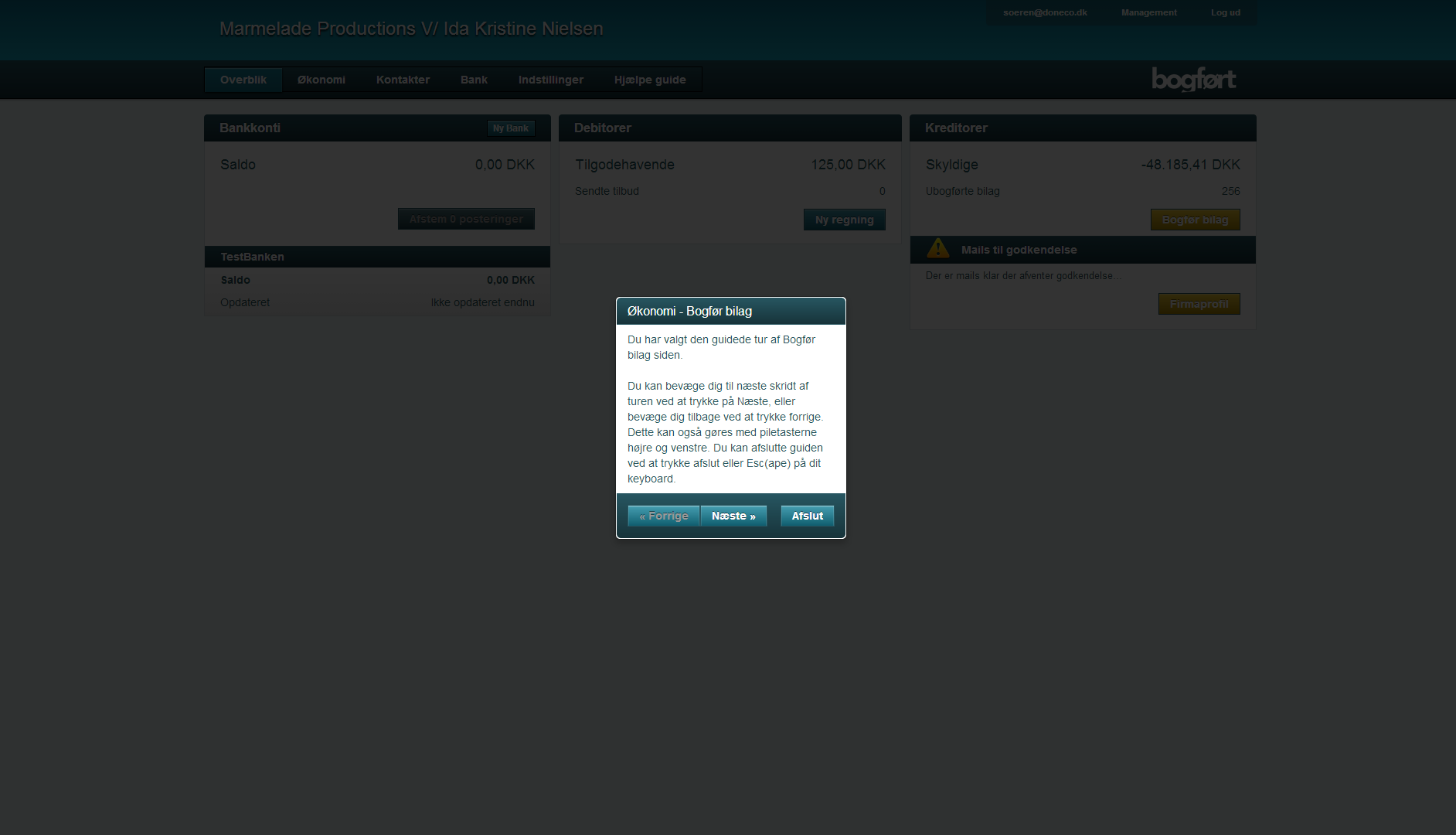Click the soeren@doneco.dk account link
This screenshot has height=835, width=1456.
click(x=1045, y=12)
